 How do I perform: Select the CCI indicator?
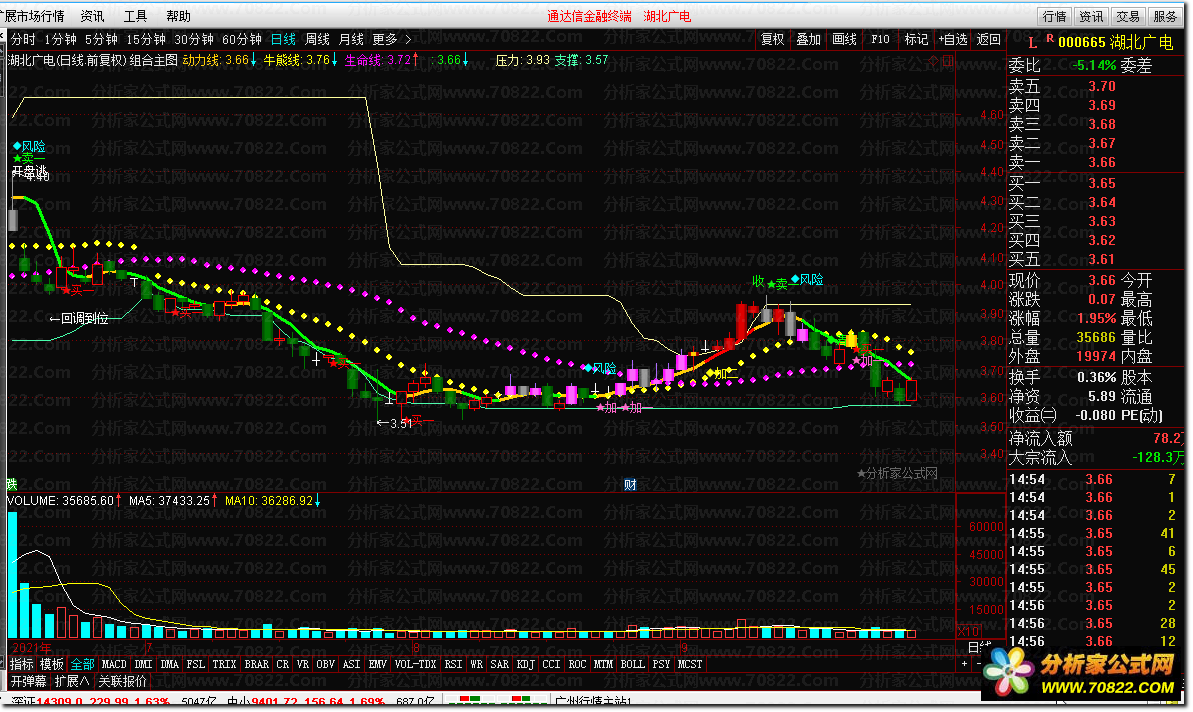552,664
